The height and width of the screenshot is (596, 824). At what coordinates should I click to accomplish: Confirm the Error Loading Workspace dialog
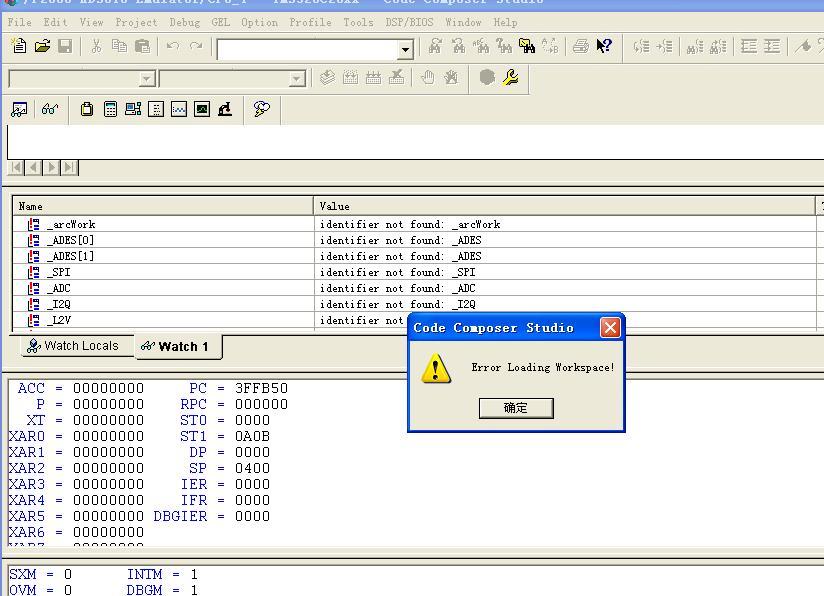pos(516,408)
